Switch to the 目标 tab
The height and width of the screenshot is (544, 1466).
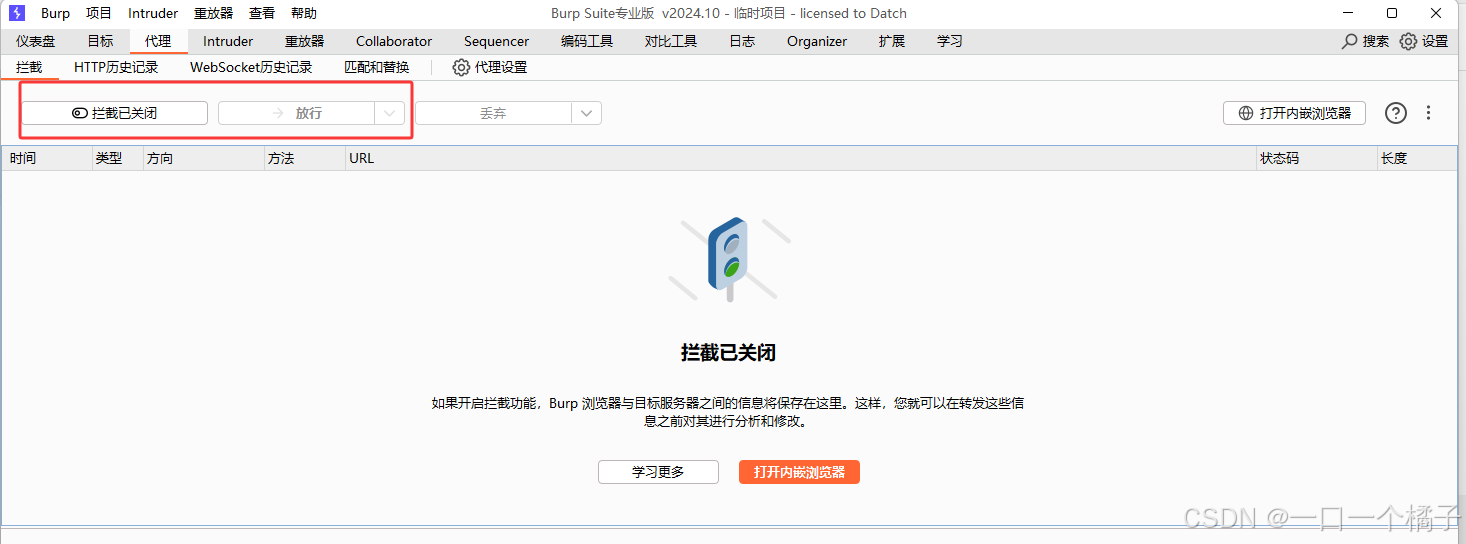coord(100,41)
